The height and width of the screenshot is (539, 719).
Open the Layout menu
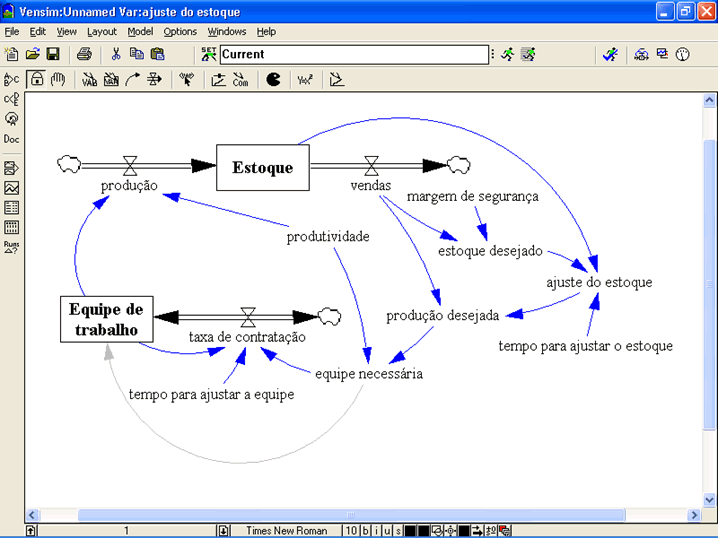[102, 32]
